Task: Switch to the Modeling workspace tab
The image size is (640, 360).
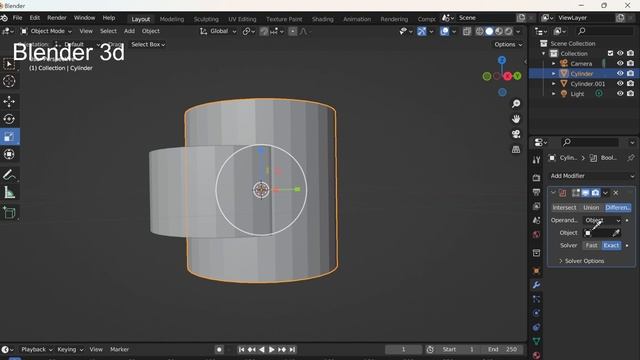Action: 172,19
